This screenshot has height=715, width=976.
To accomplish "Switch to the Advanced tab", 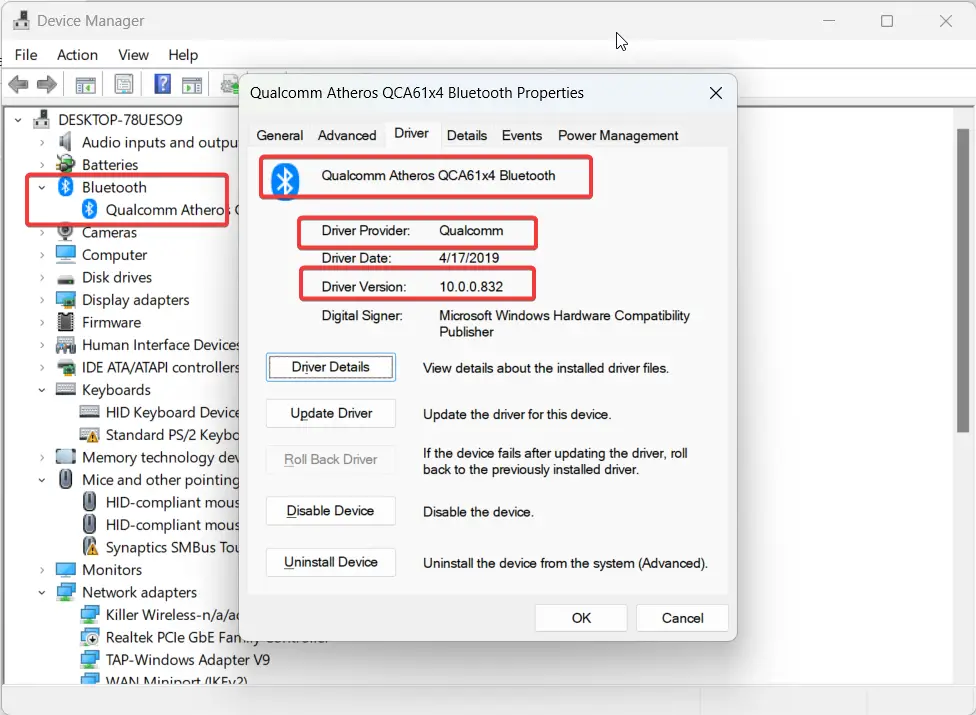I will tap(347, 135).
